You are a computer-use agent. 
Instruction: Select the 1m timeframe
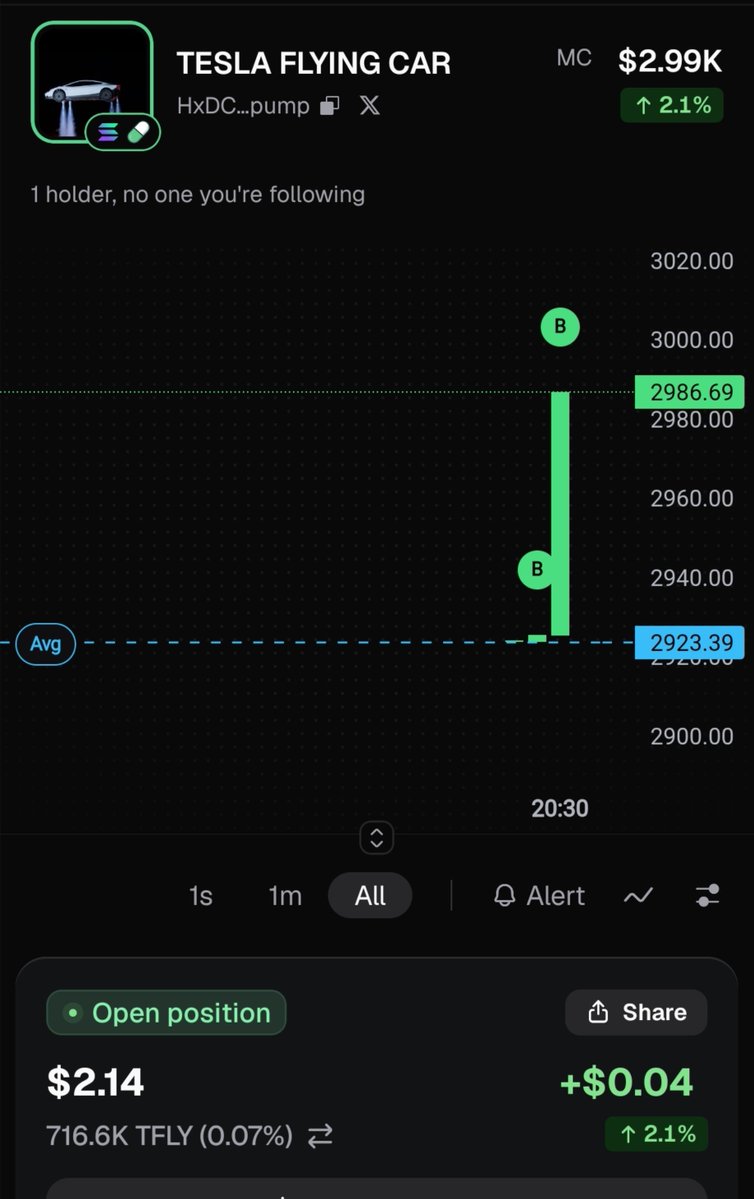(x=285, y=895)
